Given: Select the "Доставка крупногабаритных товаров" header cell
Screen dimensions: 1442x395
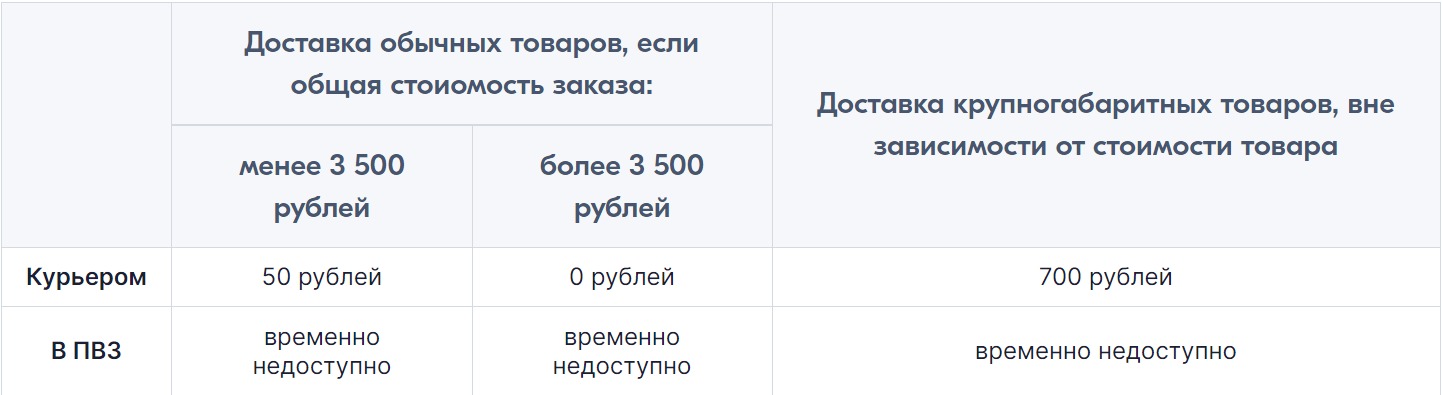Looking at the screenshot, I should point(1106,125).
